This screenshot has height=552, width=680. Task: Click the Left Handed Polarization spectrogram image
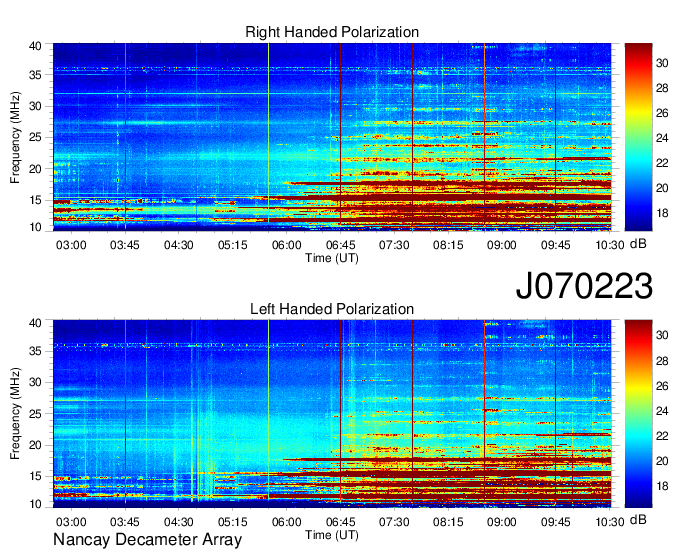[332, 414]
